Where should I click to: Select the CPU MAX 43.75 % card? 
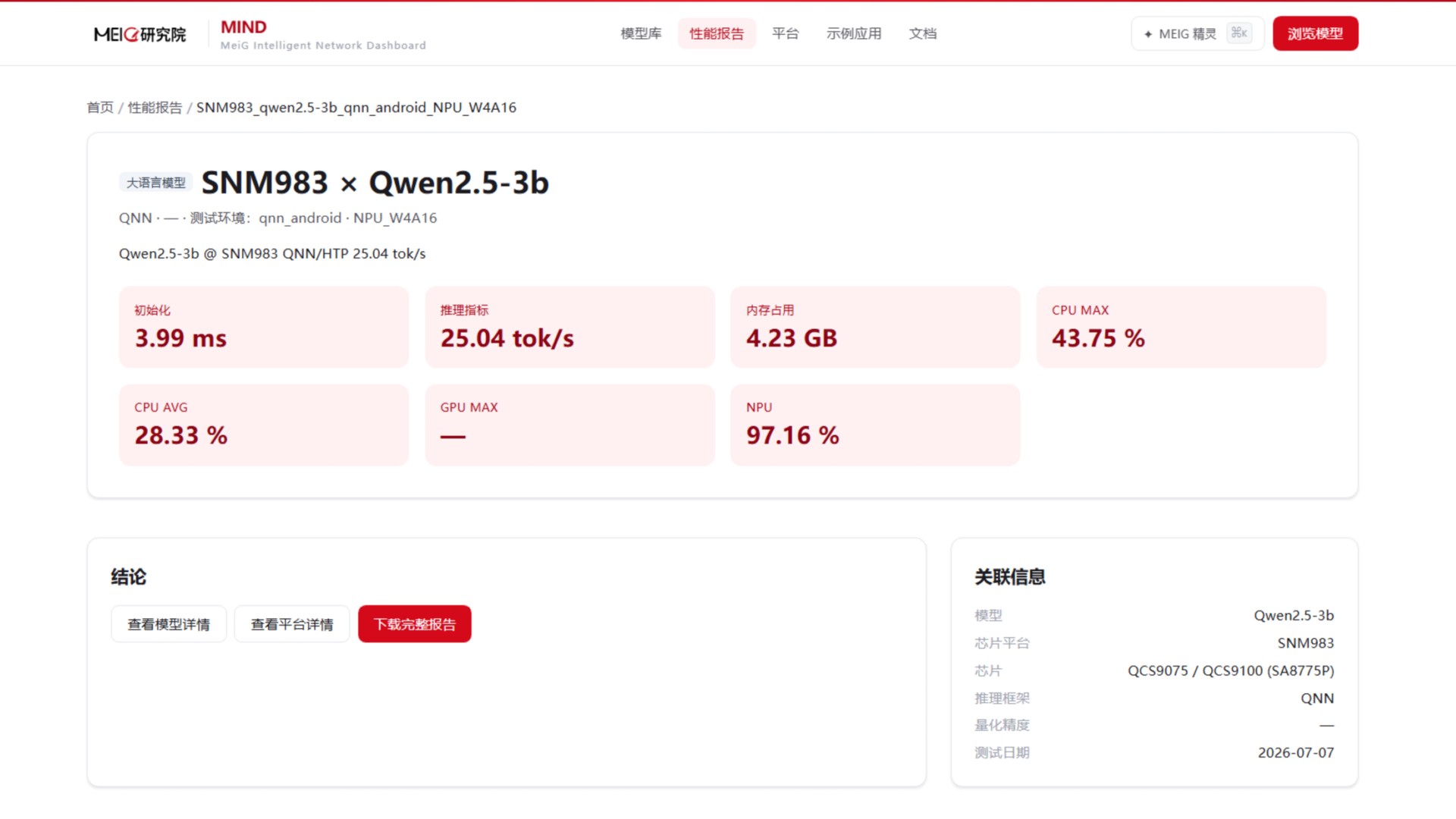(1181, 327)
